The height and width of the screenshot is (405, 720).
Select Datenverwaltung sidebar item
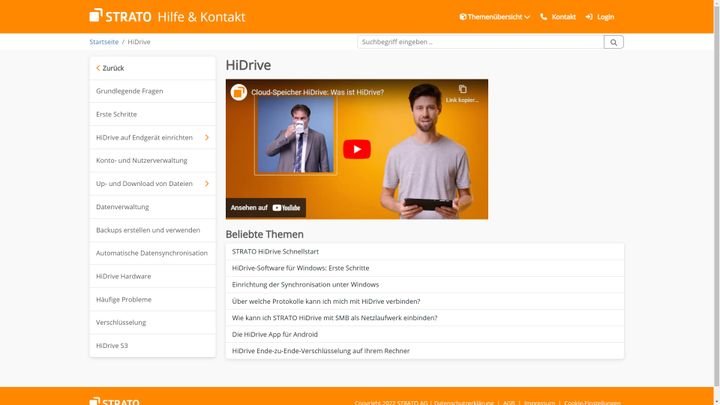click(x=152, y=207)
